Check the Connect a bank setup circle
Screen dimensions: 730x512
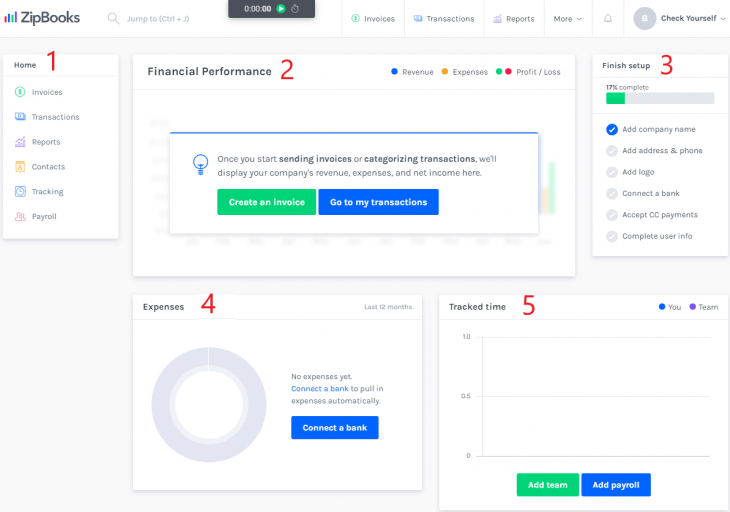pyautogui.click(x=612, y=194)
